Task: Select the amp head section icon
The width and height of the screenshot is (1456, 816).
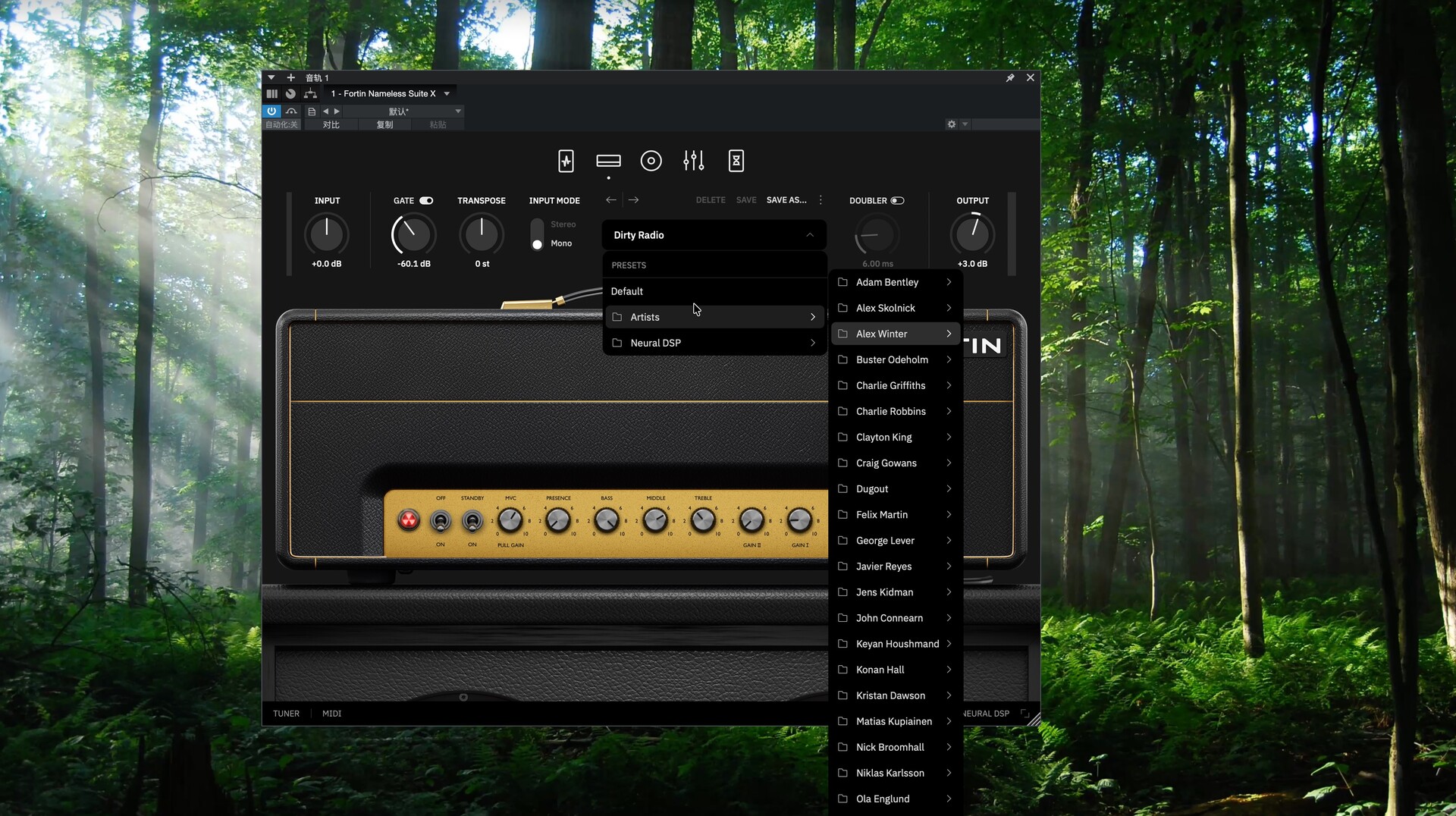Action: point(608,161)
